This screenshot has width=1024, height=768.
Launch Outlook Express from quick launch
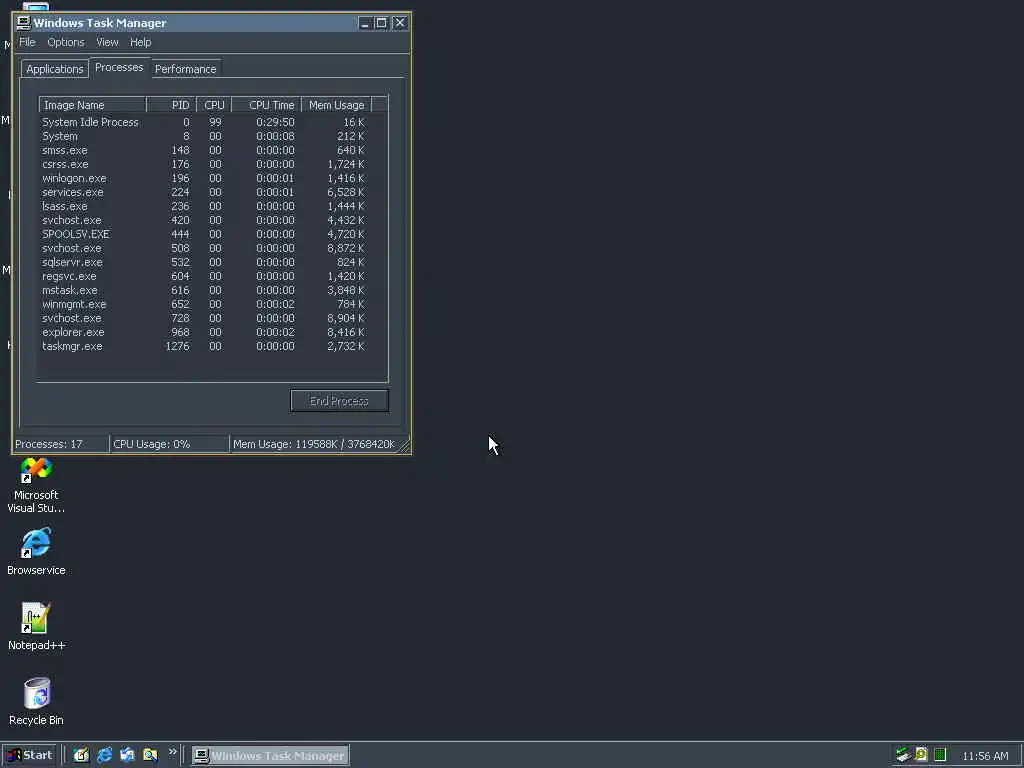tap(127, 755)
